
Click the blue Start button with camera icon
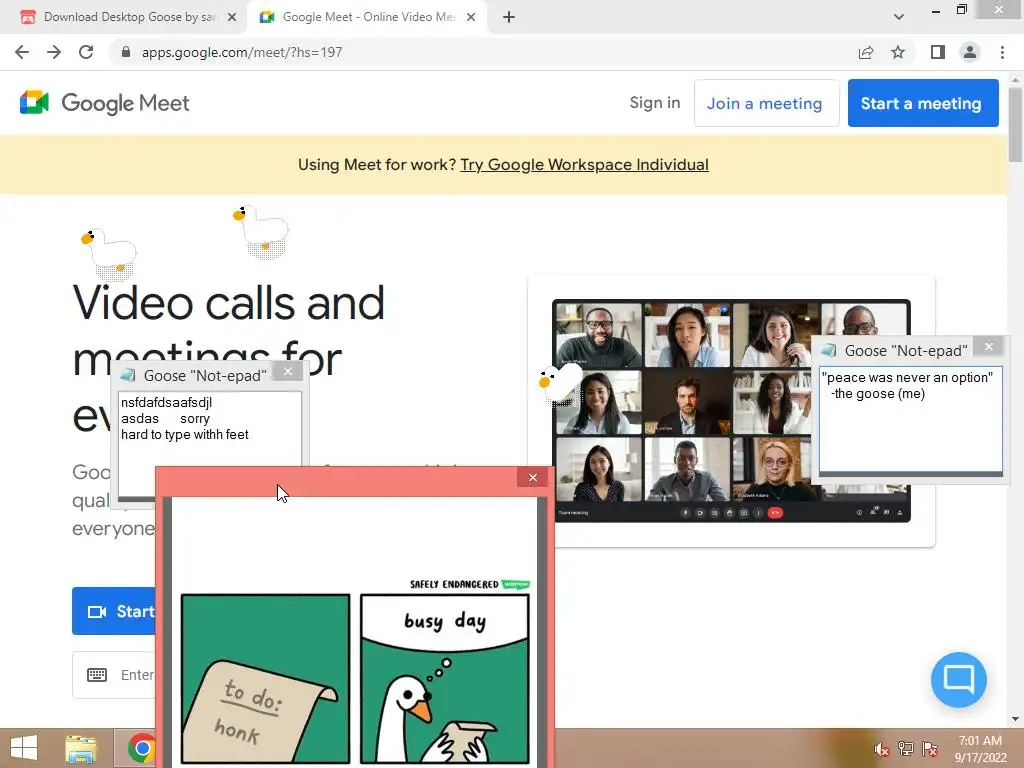pos(114,611)
